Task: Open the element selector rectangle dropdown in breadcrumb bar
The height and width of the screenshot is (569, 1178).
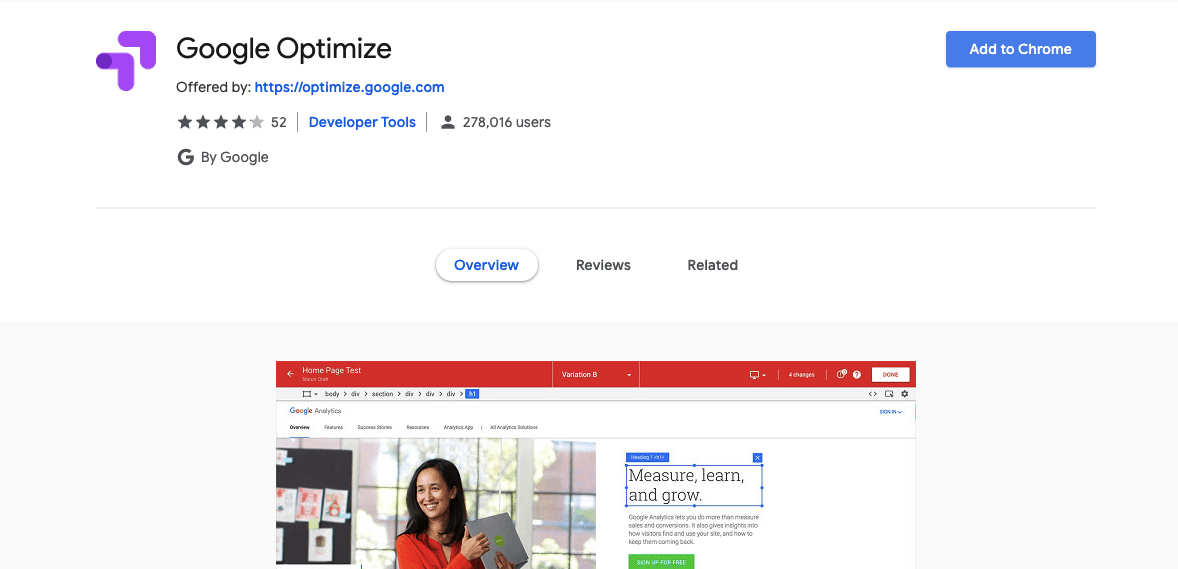Action: coord(310,394)
